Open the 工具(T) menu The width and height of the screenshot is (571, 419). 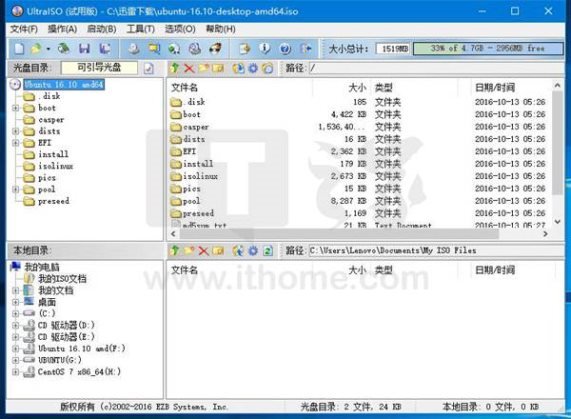[141, 29]
